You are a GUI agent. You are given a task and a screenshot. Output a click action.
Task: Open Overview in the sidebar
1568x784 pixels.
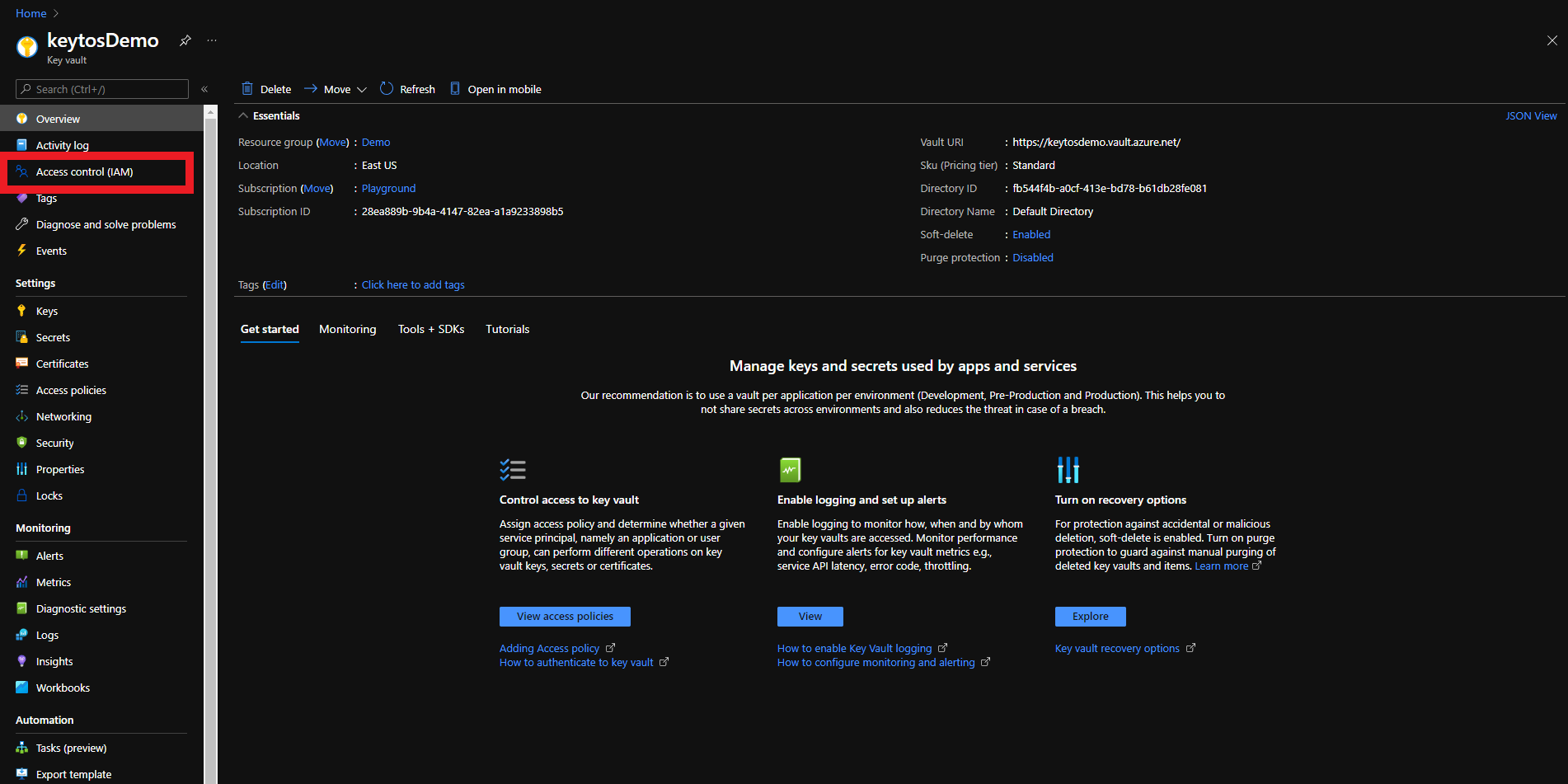101,119
